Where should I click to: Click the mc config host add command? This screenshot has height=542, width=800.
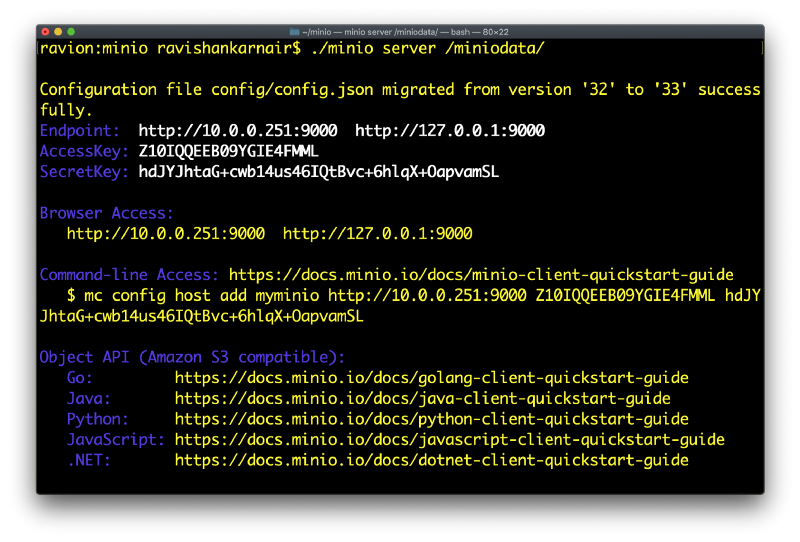(400, 295)
